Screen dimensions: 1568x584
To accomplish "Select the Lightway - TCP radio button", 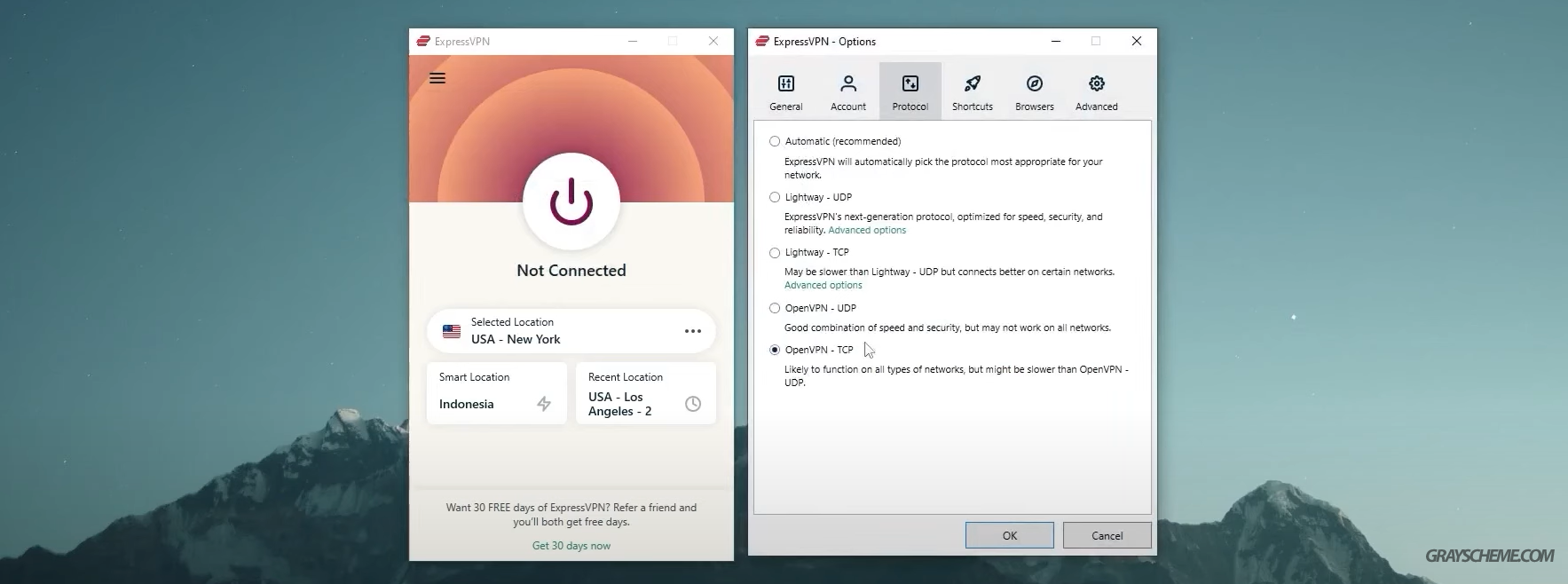I will pos(775,252).
